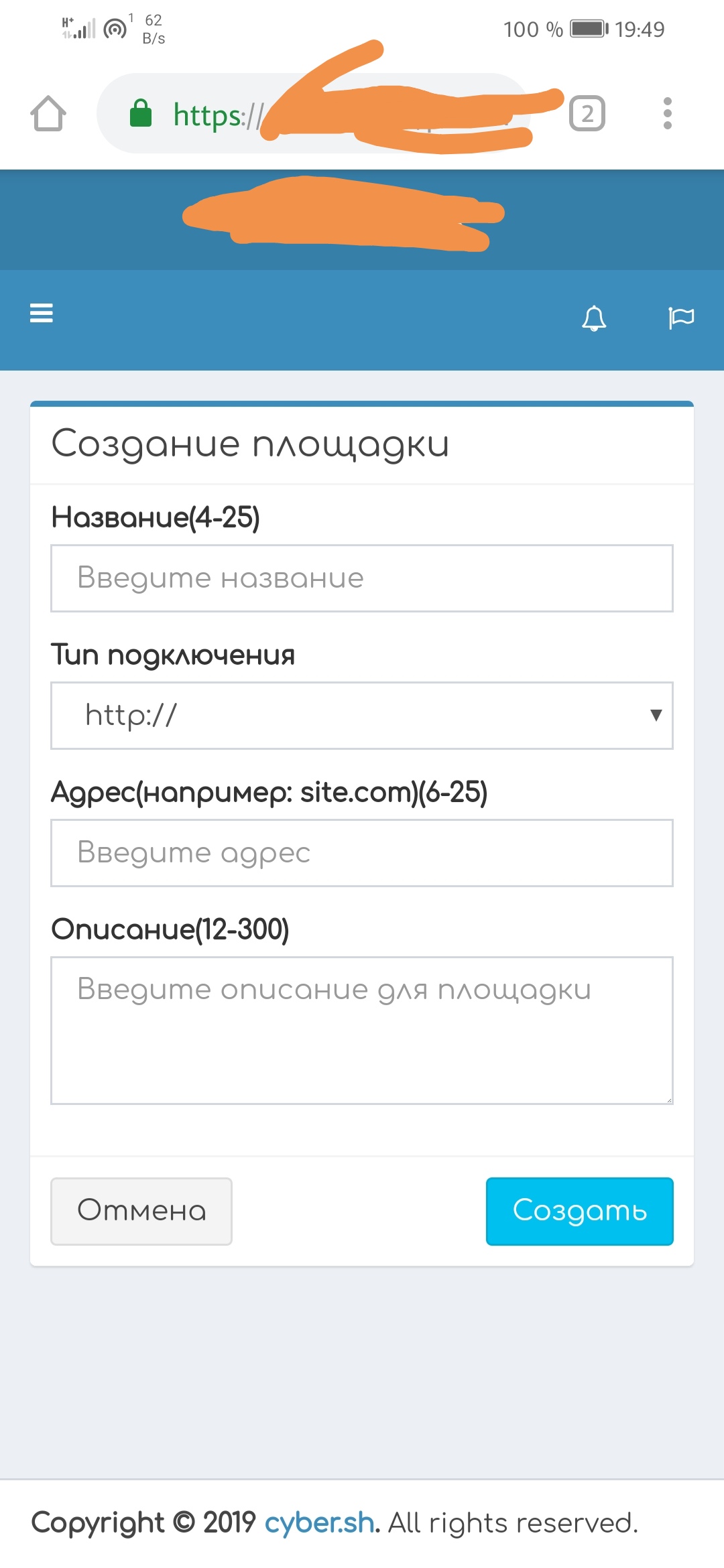Open the browser tab switcher showing 2

(x=587, y=113)
